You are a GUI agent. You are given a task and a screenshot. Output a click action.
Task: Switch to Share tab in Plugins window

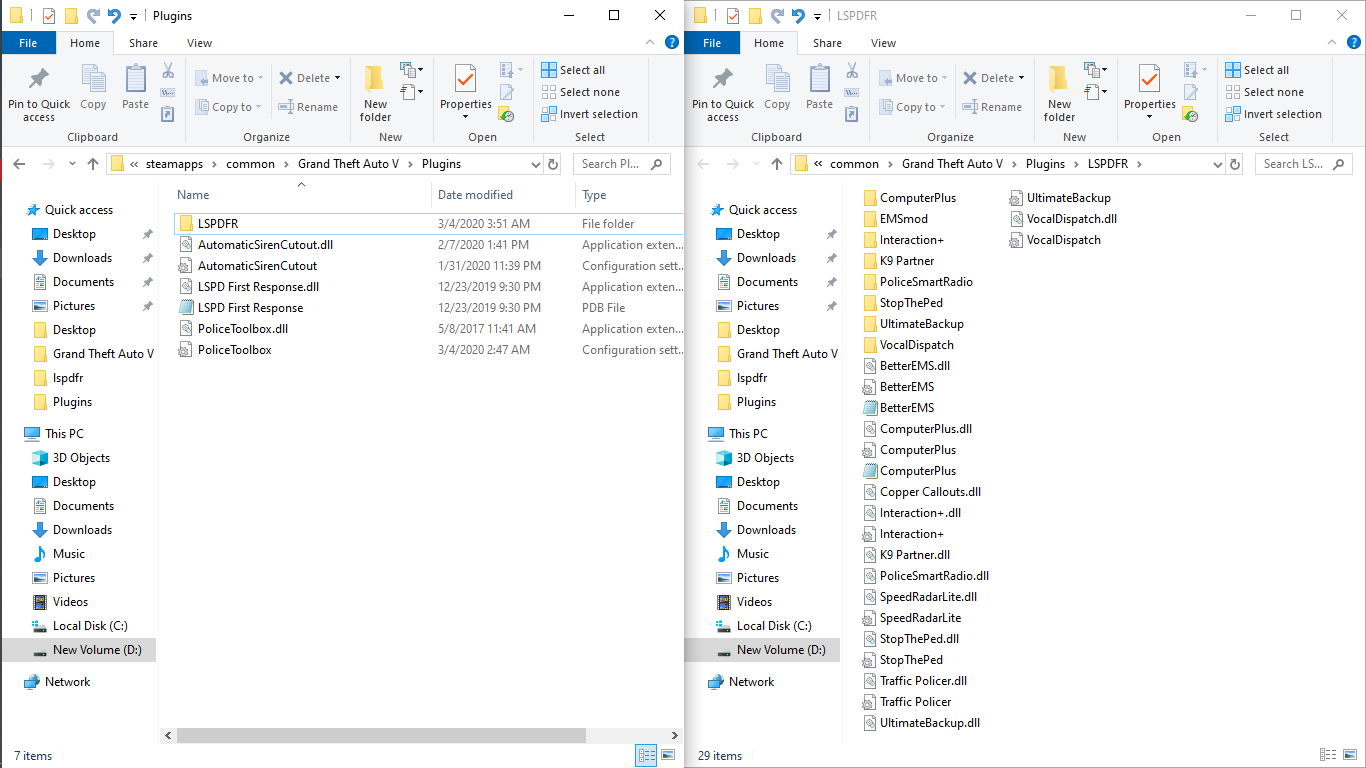tap(143, 43)
